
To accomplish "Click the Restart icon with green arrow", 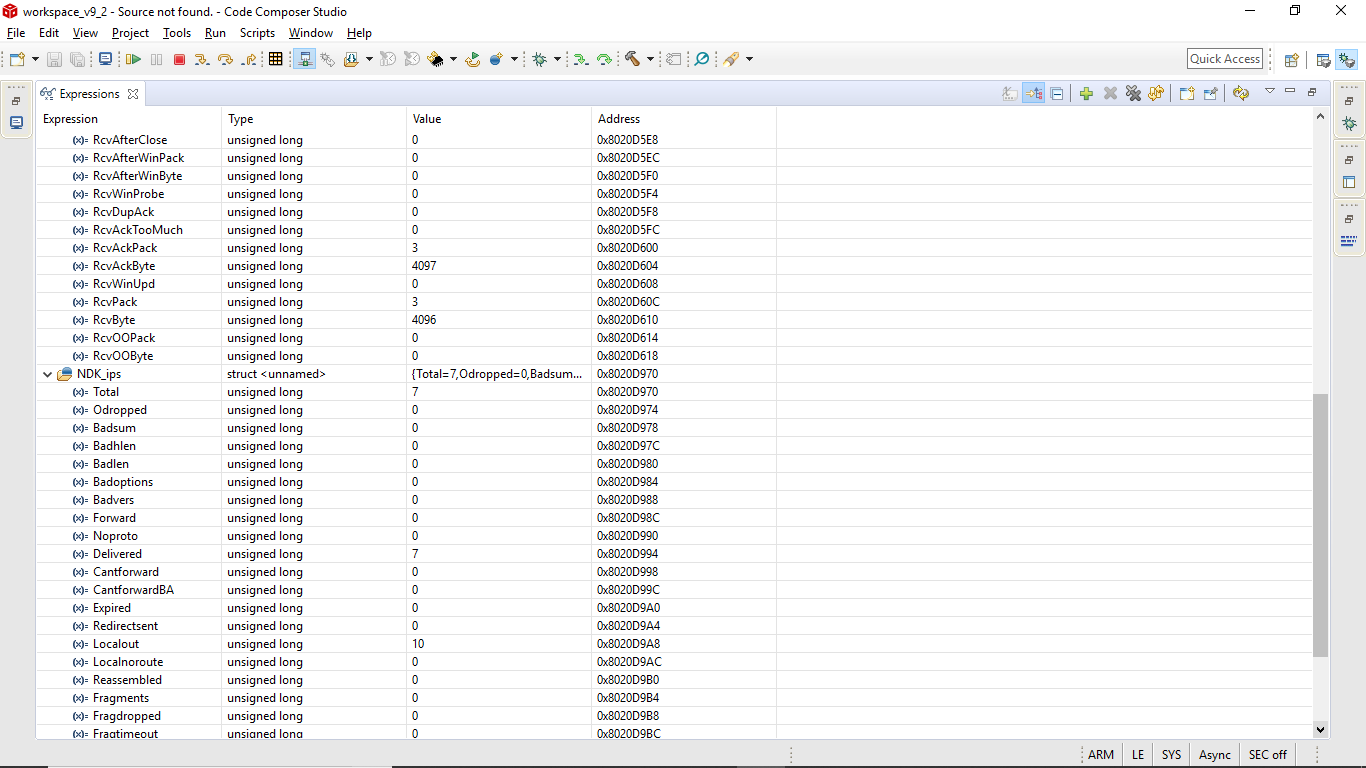I will [x=473, y=60].
